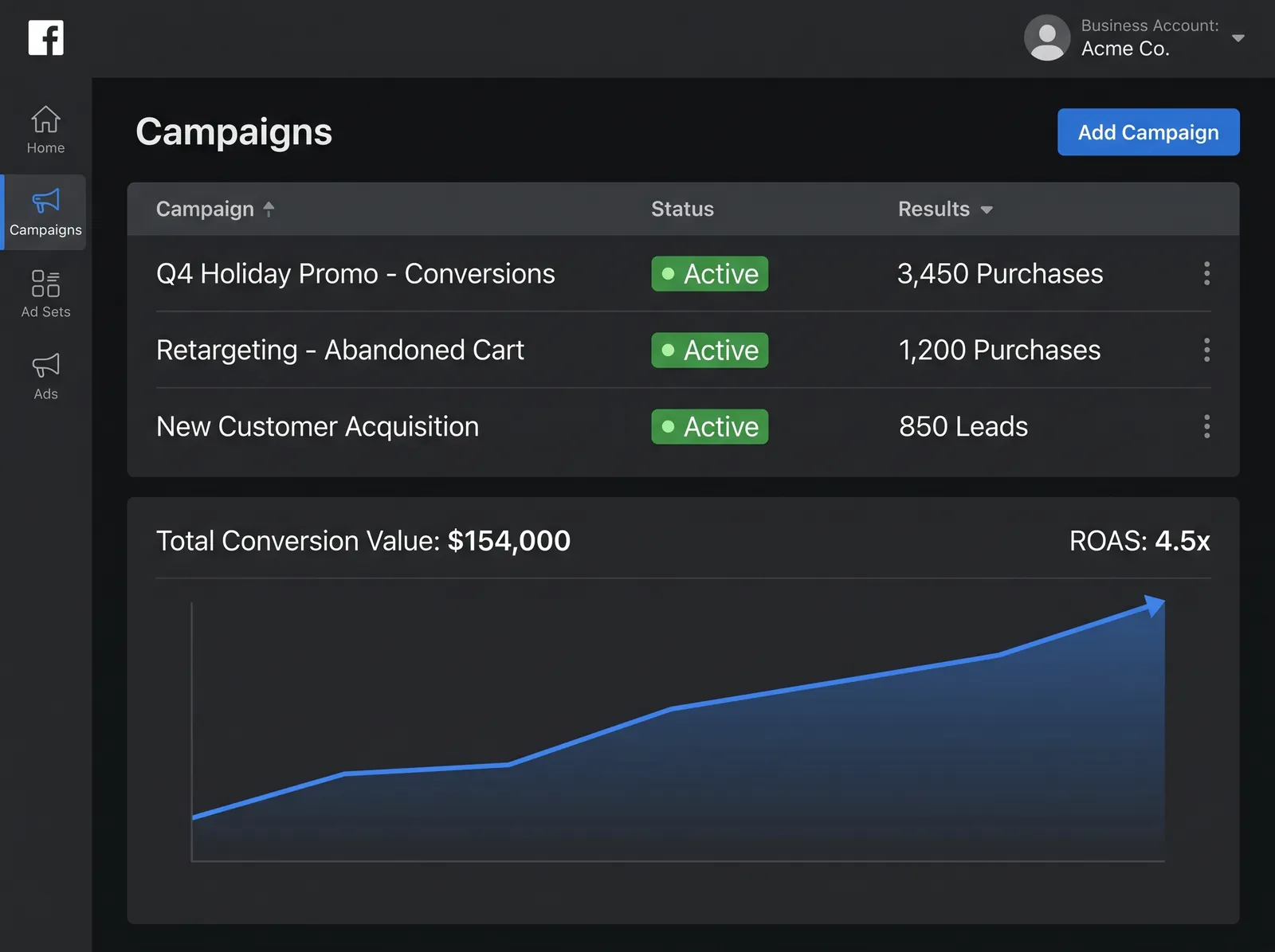This screenshot has width=1275, height=952.
Task: Click the Campaigns page heading
Action: (233, 132)
